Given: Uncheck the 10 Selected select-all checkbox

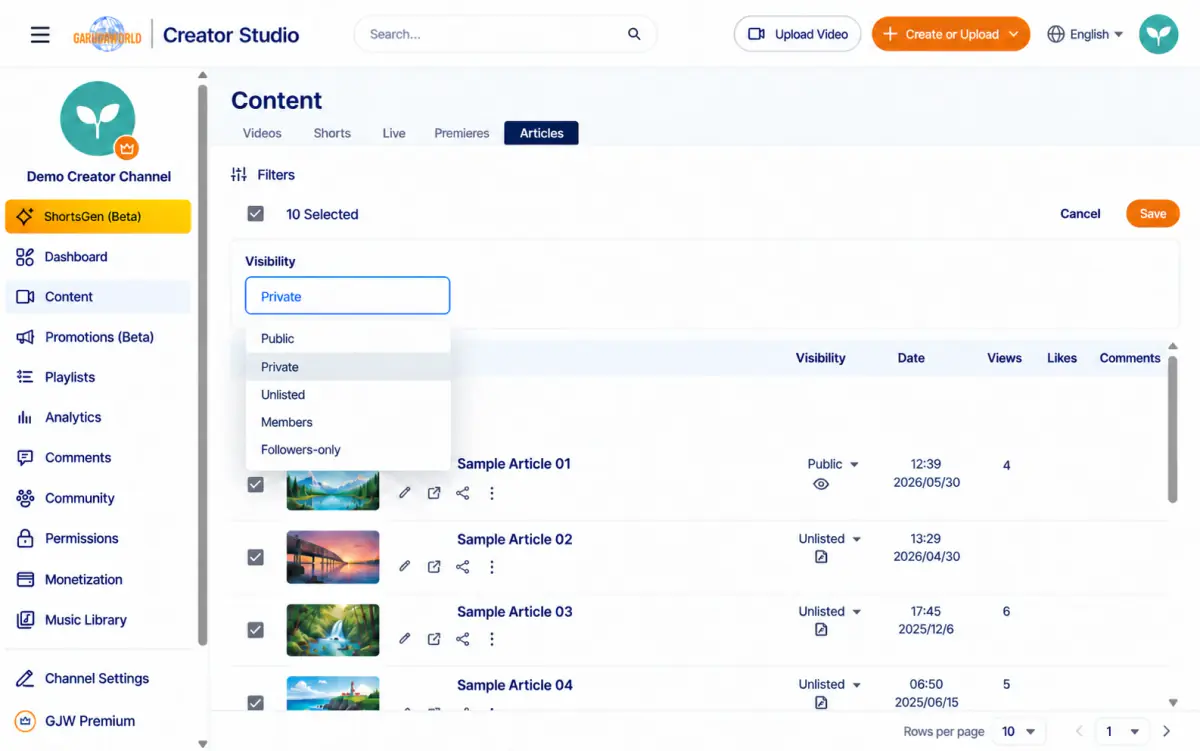Looking at the screenshot, I should point(256,214).
